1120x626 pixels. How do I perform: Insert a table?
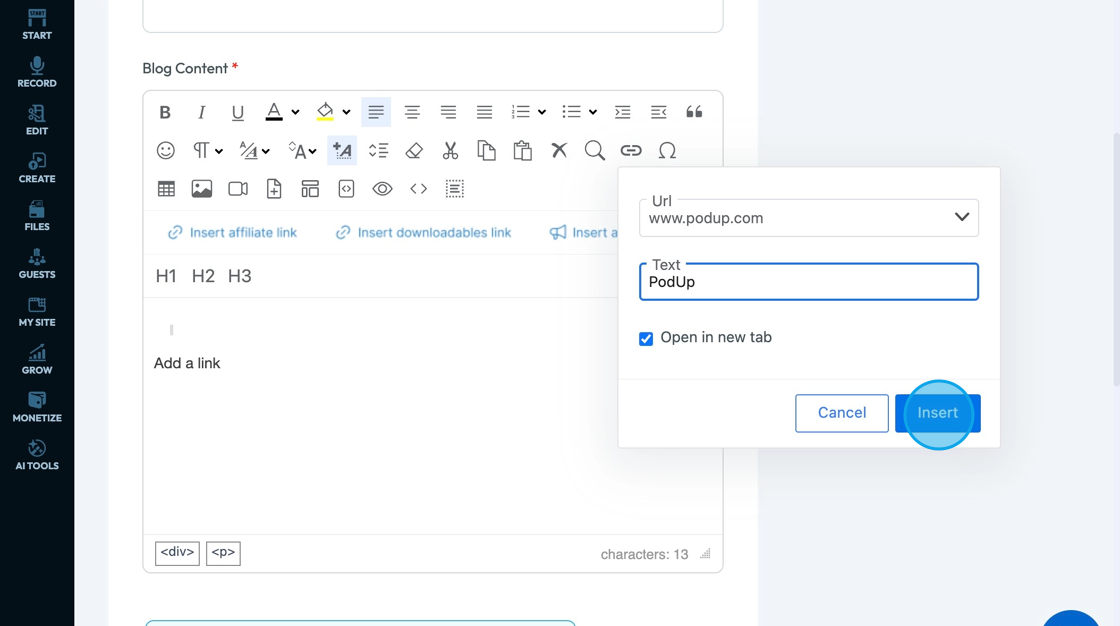[x=166, y=189]
